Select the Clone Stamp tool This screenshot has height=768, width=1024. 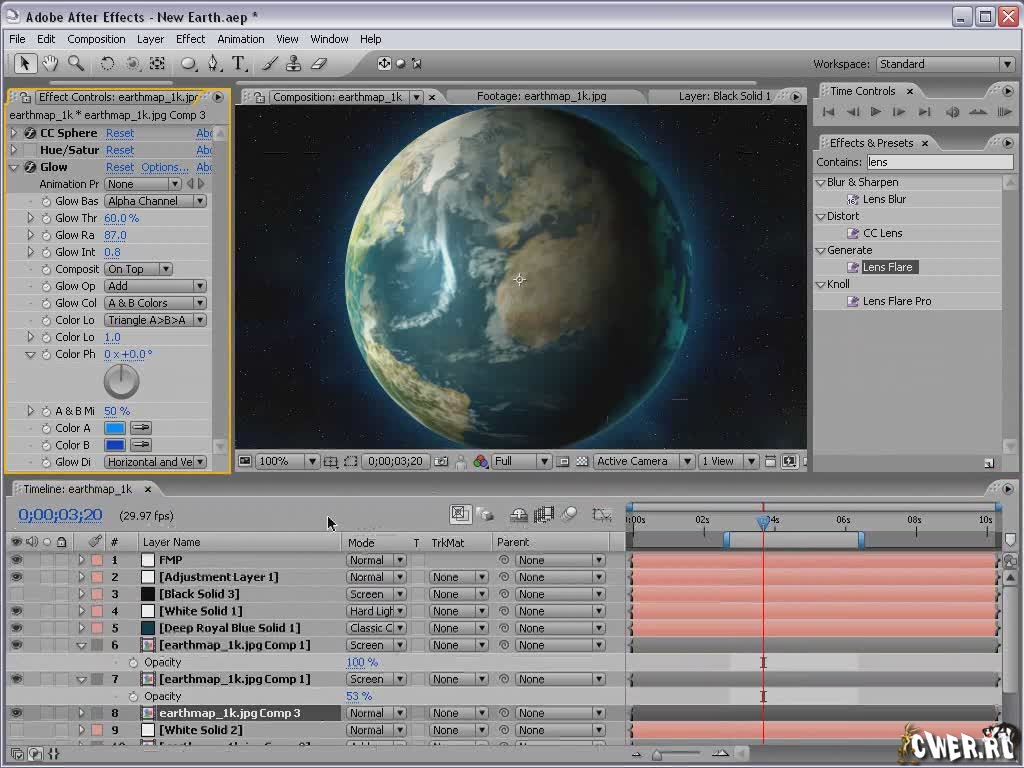pyautogui.click(x=294, y=63)
